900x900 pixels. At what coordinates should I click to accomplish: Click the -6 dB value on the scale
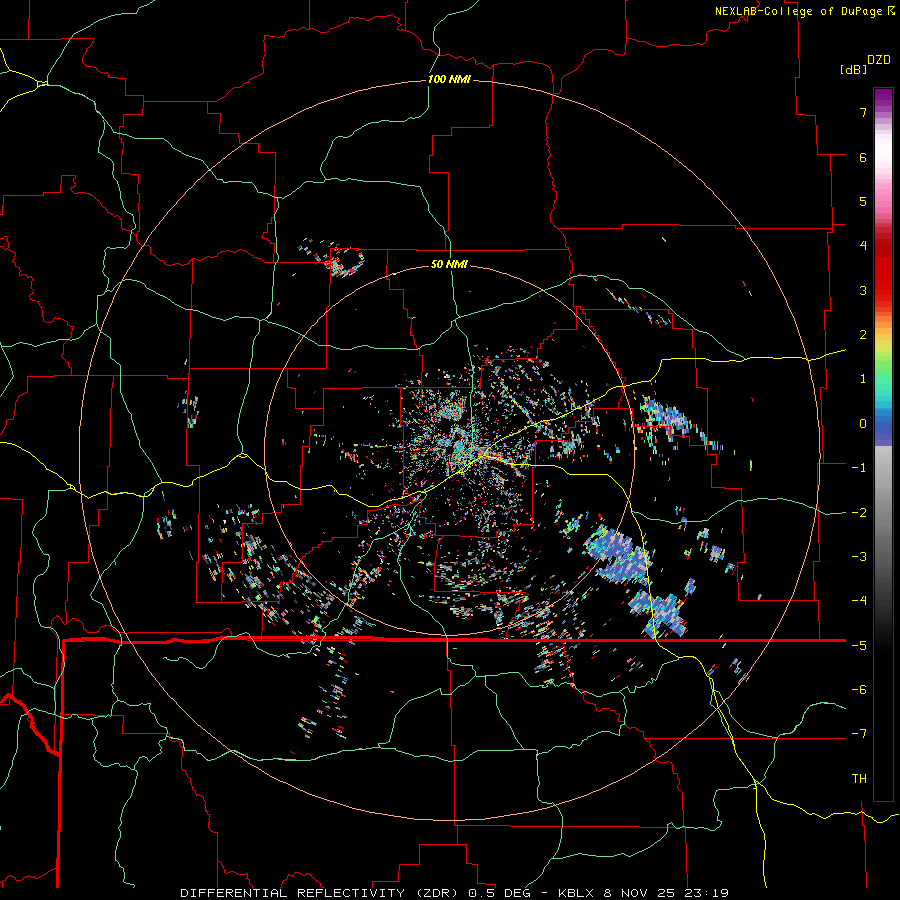coord(859,690)
